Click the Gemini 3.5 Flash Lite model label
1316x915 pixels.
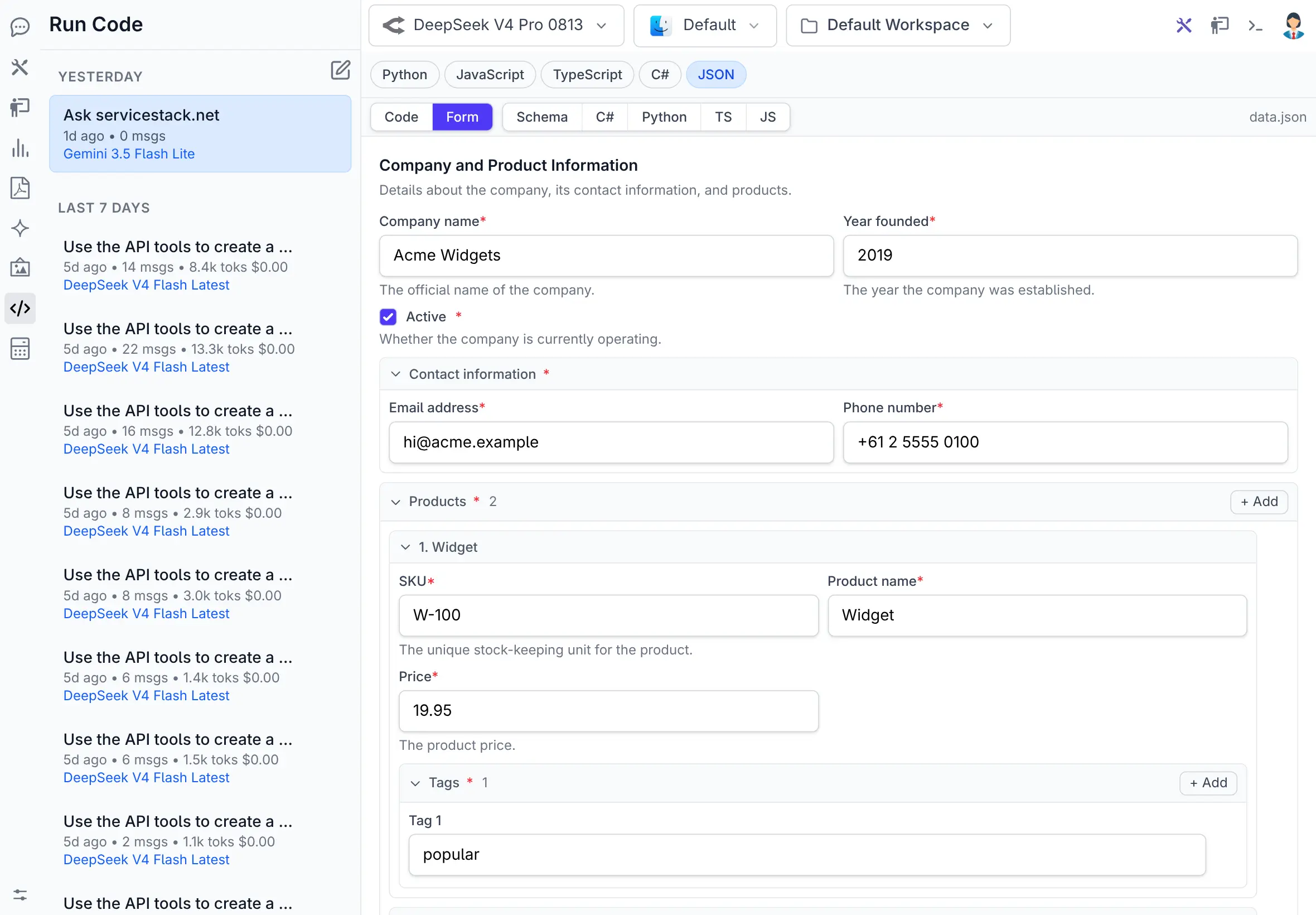pyautogui.click(x=129, y=153)
